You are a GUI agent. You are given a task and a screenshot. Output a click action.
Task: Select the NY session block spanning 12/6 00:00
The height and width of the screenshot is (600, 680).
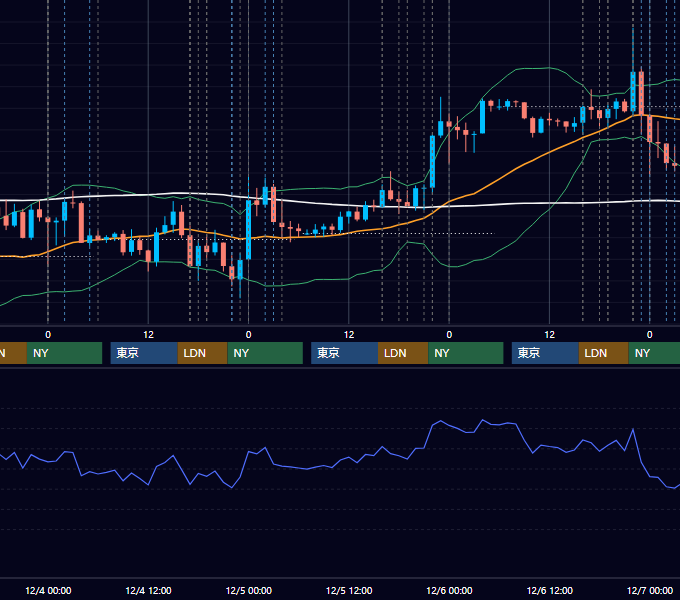coord(466,353)
